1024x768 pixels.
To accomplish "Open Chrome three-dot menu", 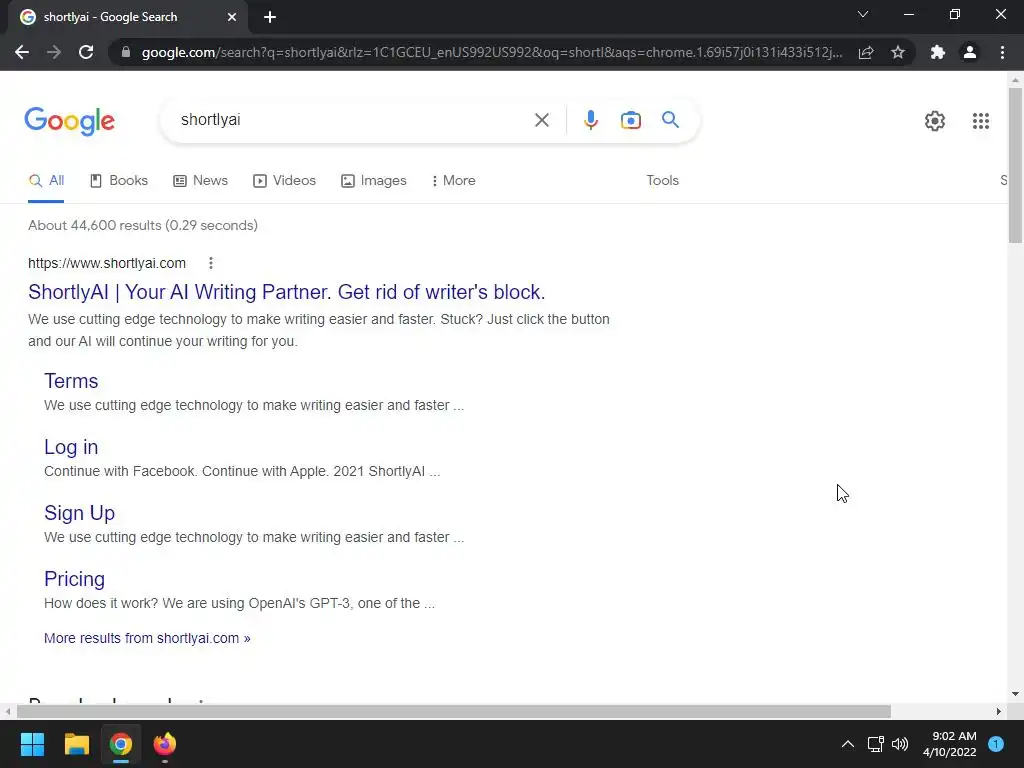I will click(x=1002, y=52).
